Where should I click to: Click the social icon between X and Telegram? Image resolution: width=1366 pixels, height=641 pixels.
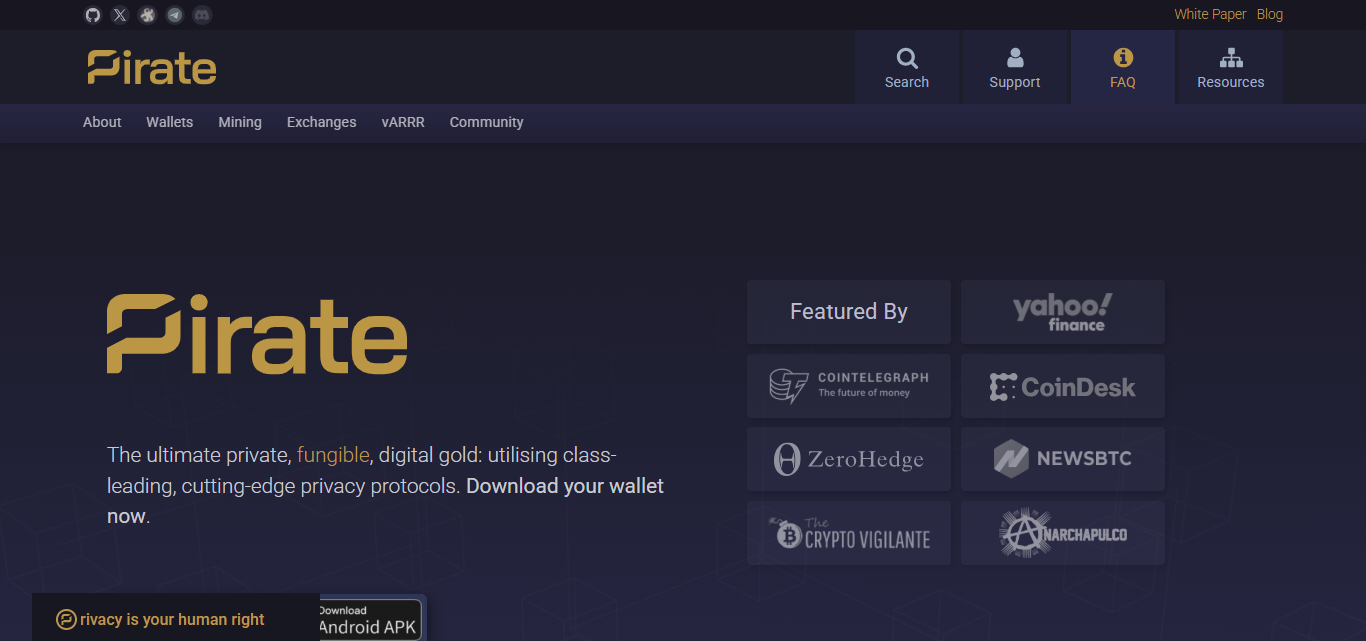click(x=147, y=15)
